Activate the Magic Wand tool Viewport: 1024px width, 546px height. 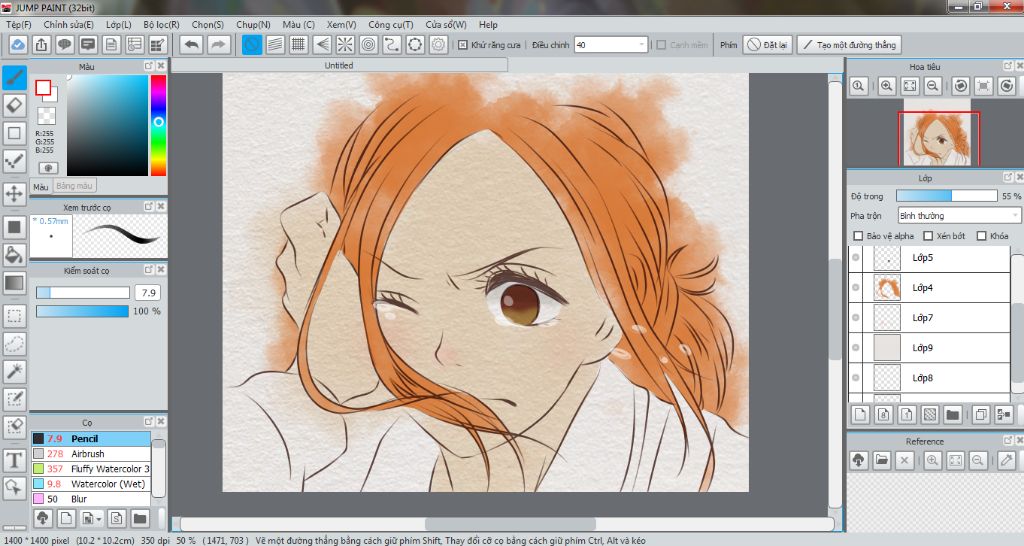[14, 371]
